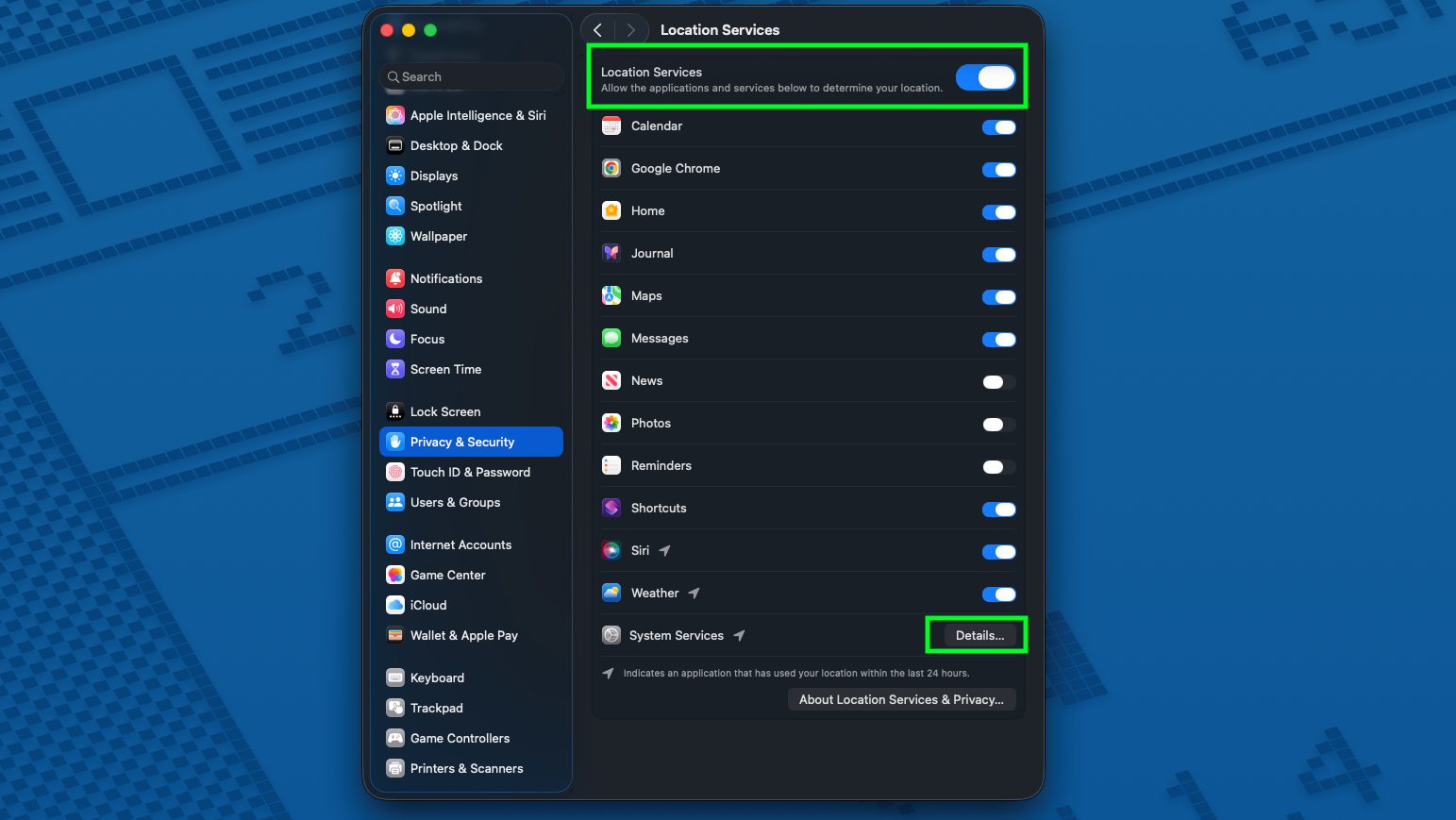Click the System Services gear icon
The width and height of the screenshot is (1456, 820).
(x=611, y=635)
